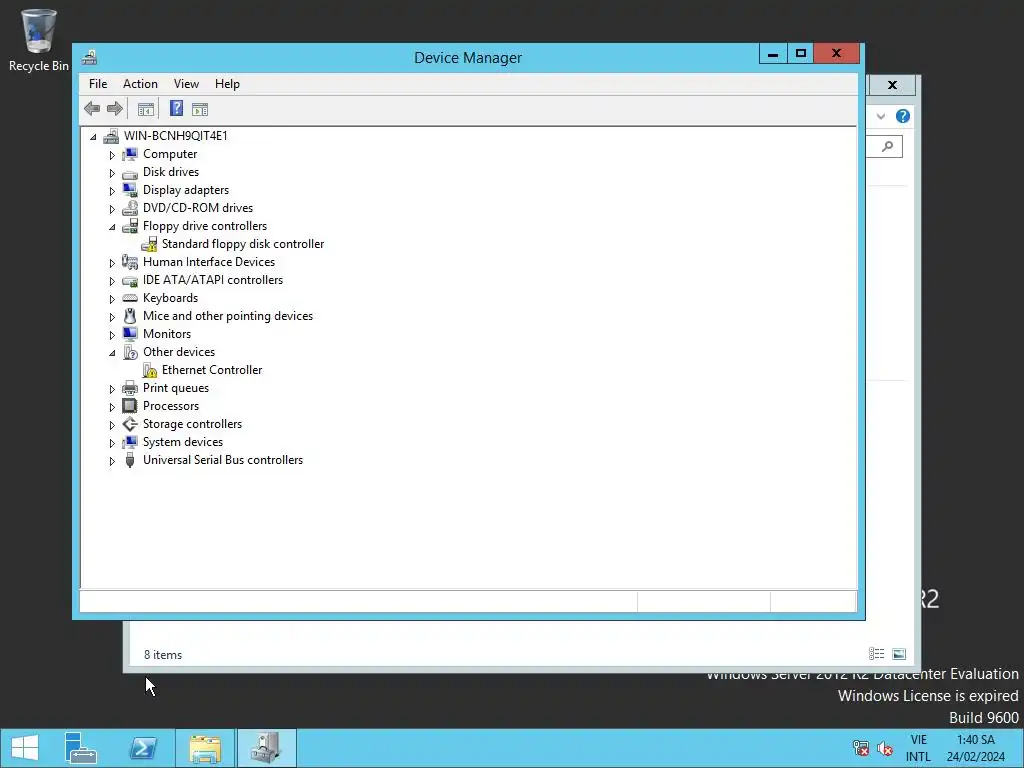Click Show/Hide Console Tree toolbar icon
The image size is (1024, 768).
tap(146, 109)
